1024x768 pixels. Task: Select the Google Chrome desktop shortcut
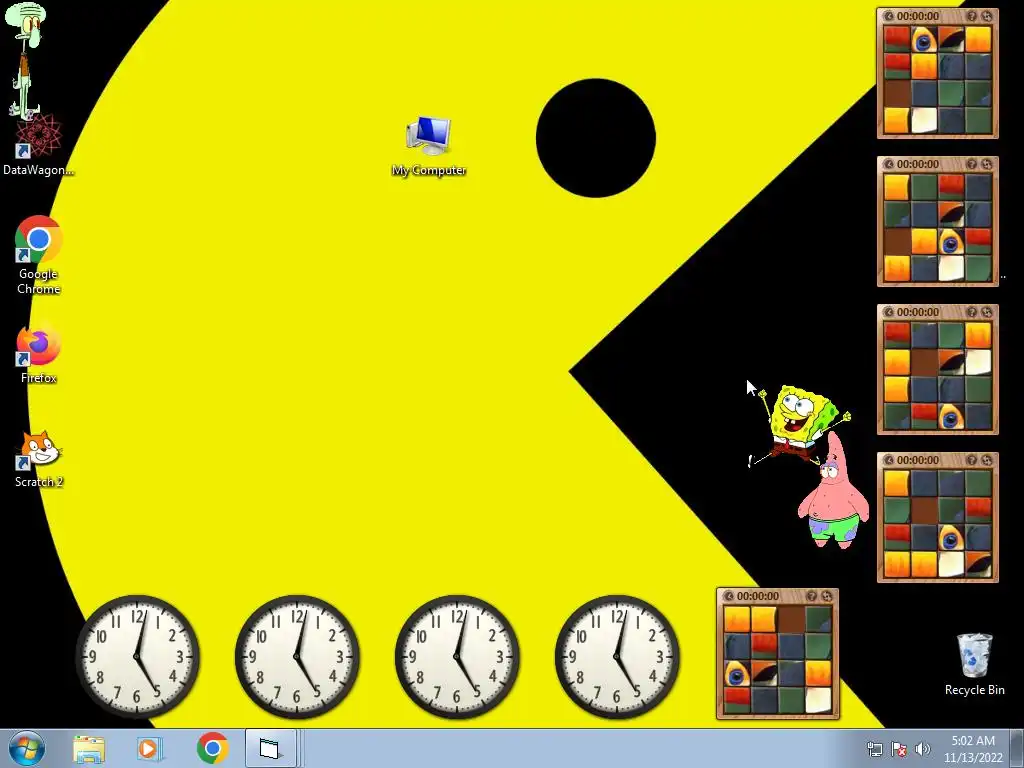pos(39,255)
